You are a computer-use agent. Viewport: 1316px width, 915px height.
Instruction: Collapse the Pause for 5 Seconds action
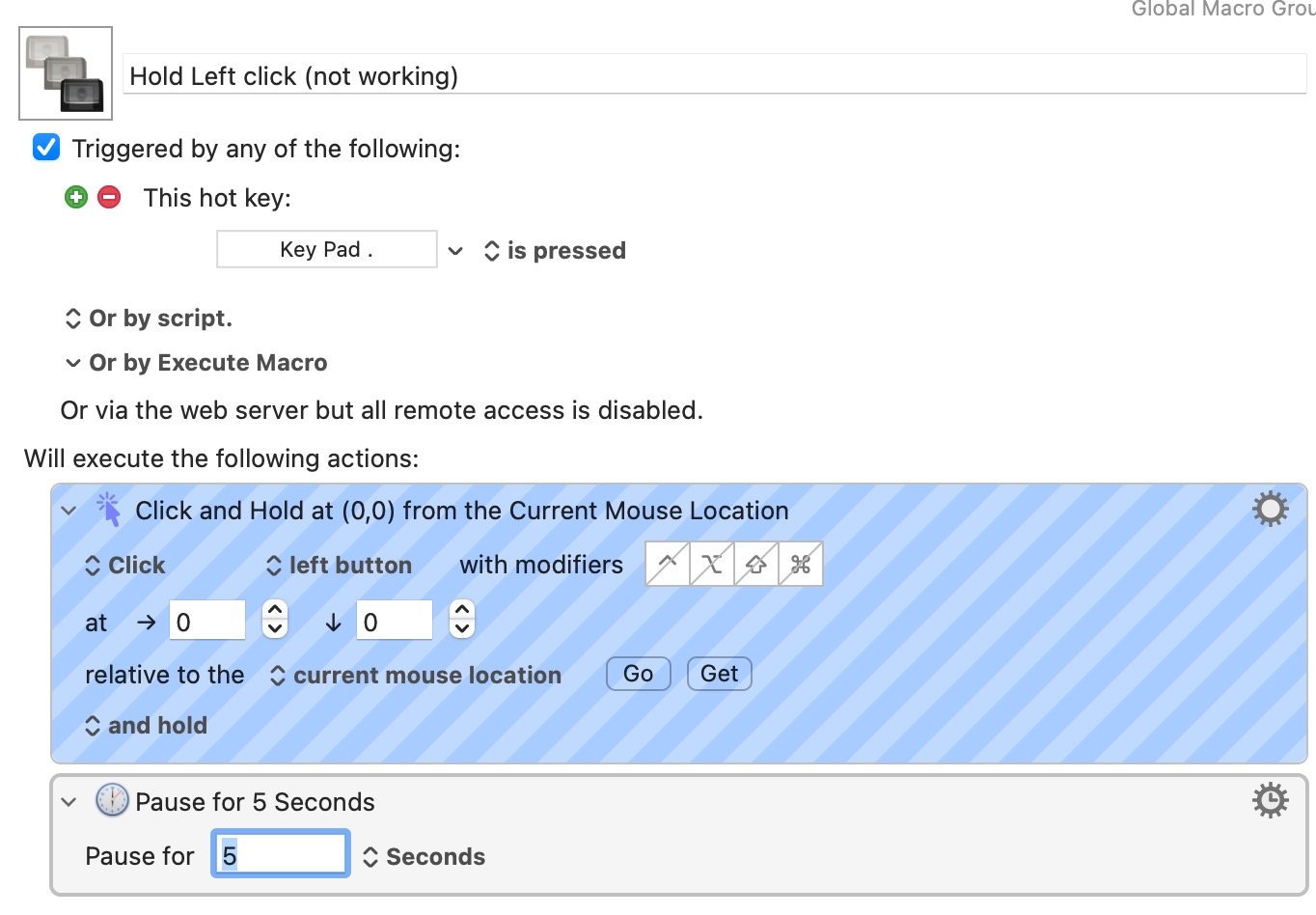click(69, 802)
